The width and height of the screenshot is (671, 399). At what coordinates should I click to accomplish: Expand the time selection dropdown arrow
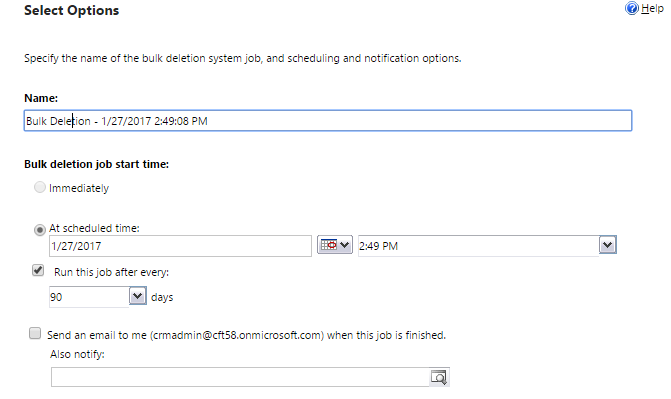point(608,245)
